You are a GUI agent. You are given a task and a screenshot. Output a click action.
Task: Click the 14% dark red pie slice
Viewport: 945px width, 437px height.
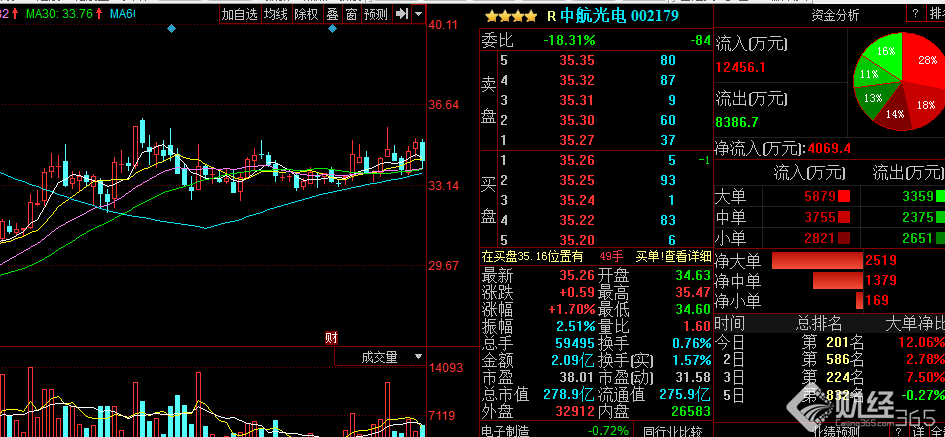[x=895, y=113]
